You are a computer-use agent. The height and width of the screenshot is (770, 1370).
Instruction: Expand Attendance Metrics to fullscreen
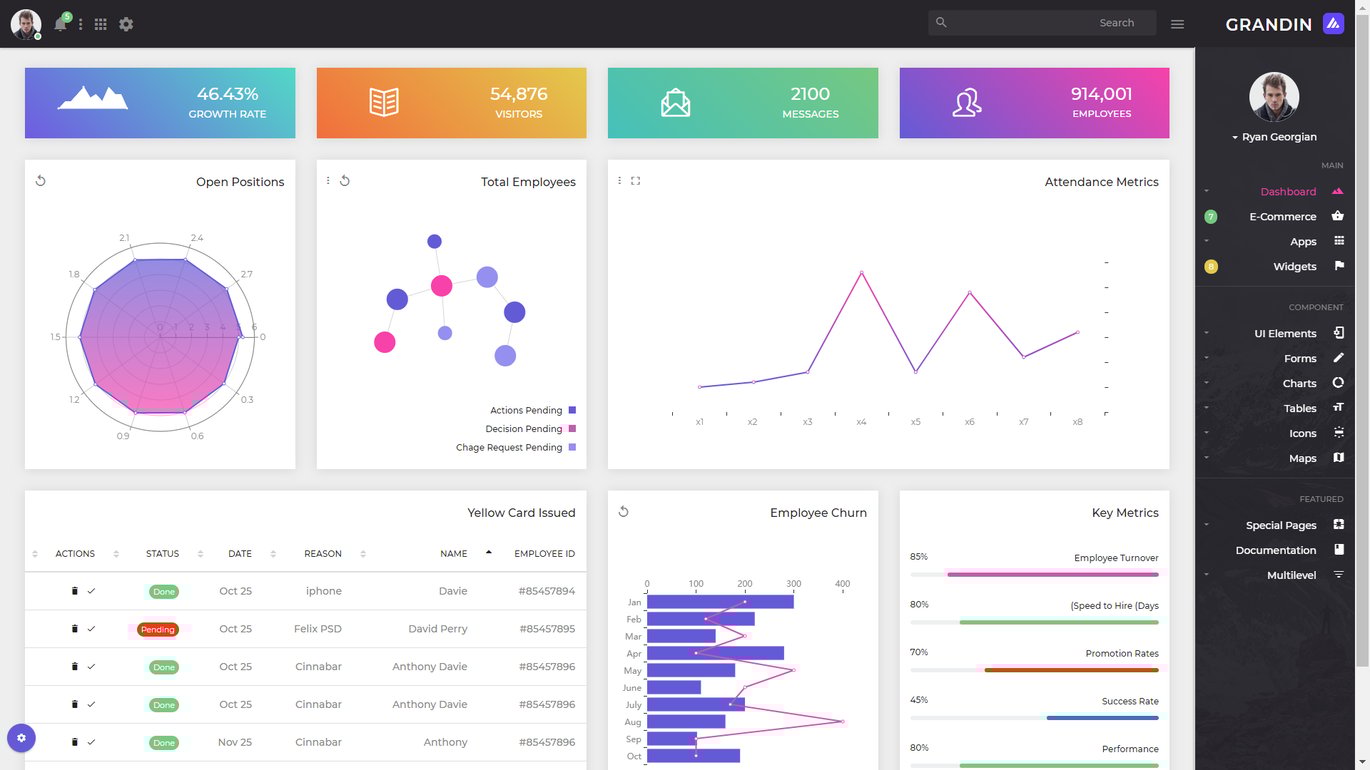635,181
